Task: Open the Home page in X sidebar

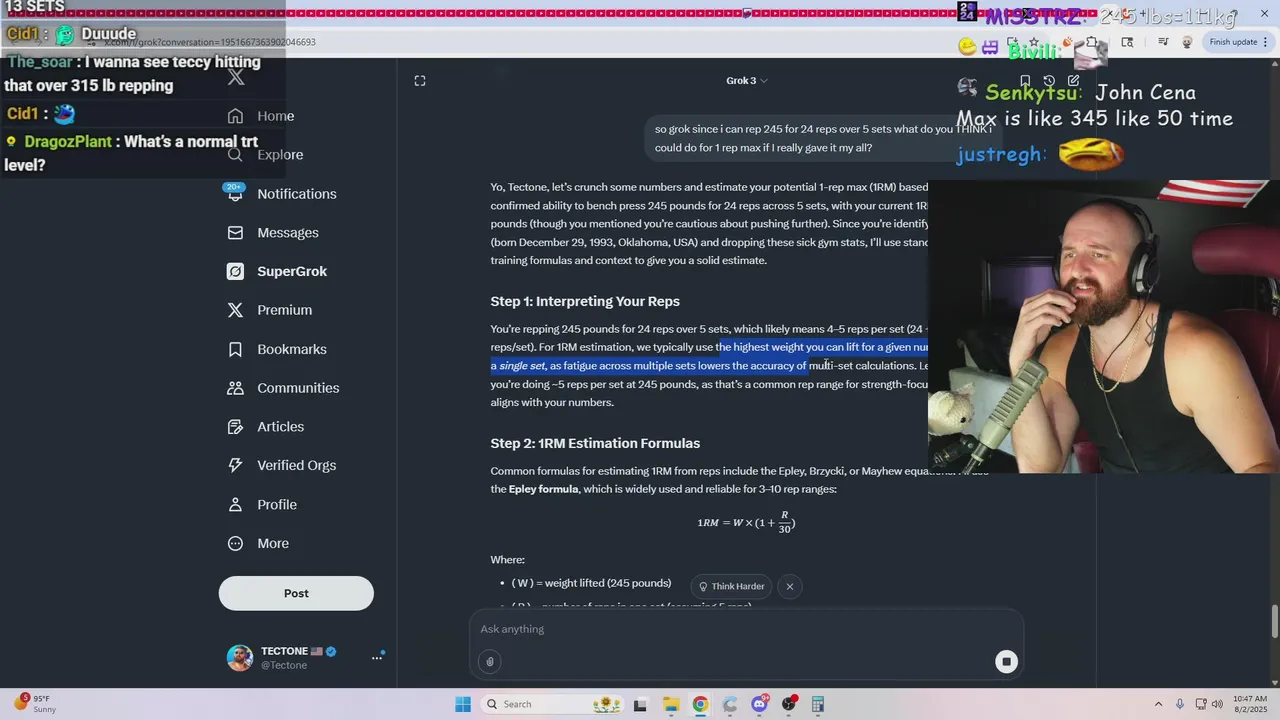Action: (x=261, y=116)
